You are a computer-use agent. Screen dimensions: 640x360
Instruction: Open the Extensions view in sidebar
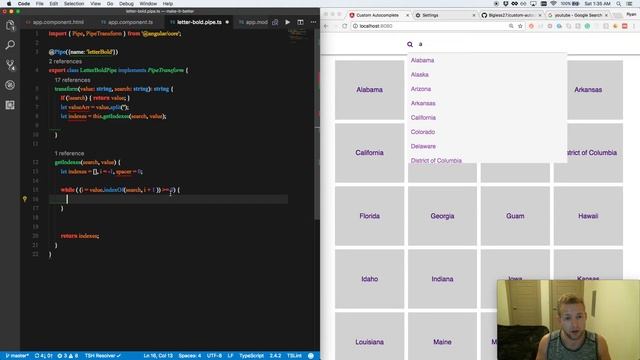[10, 105]
